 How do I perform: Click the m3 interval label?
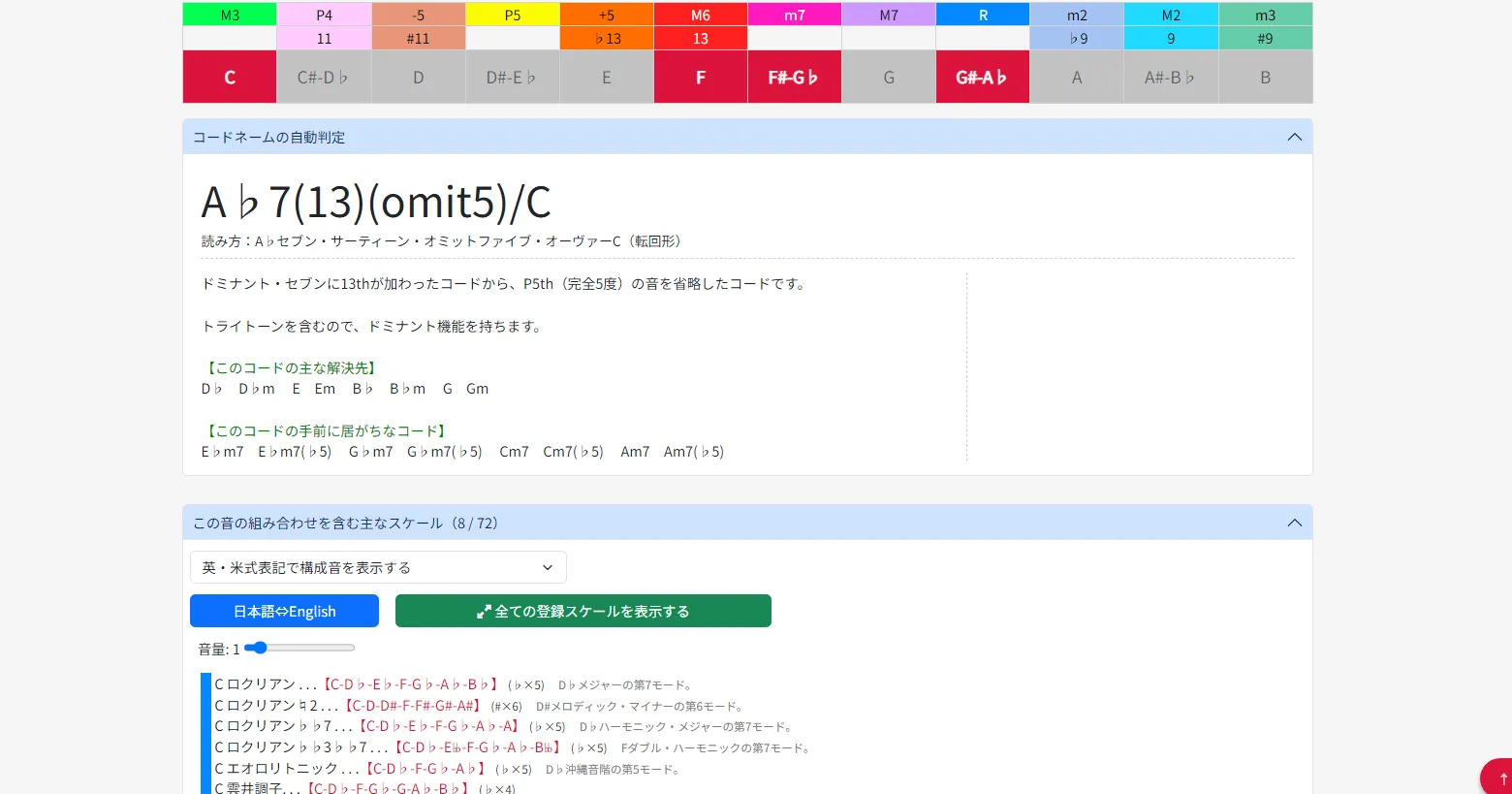[x=1266, y=15]
